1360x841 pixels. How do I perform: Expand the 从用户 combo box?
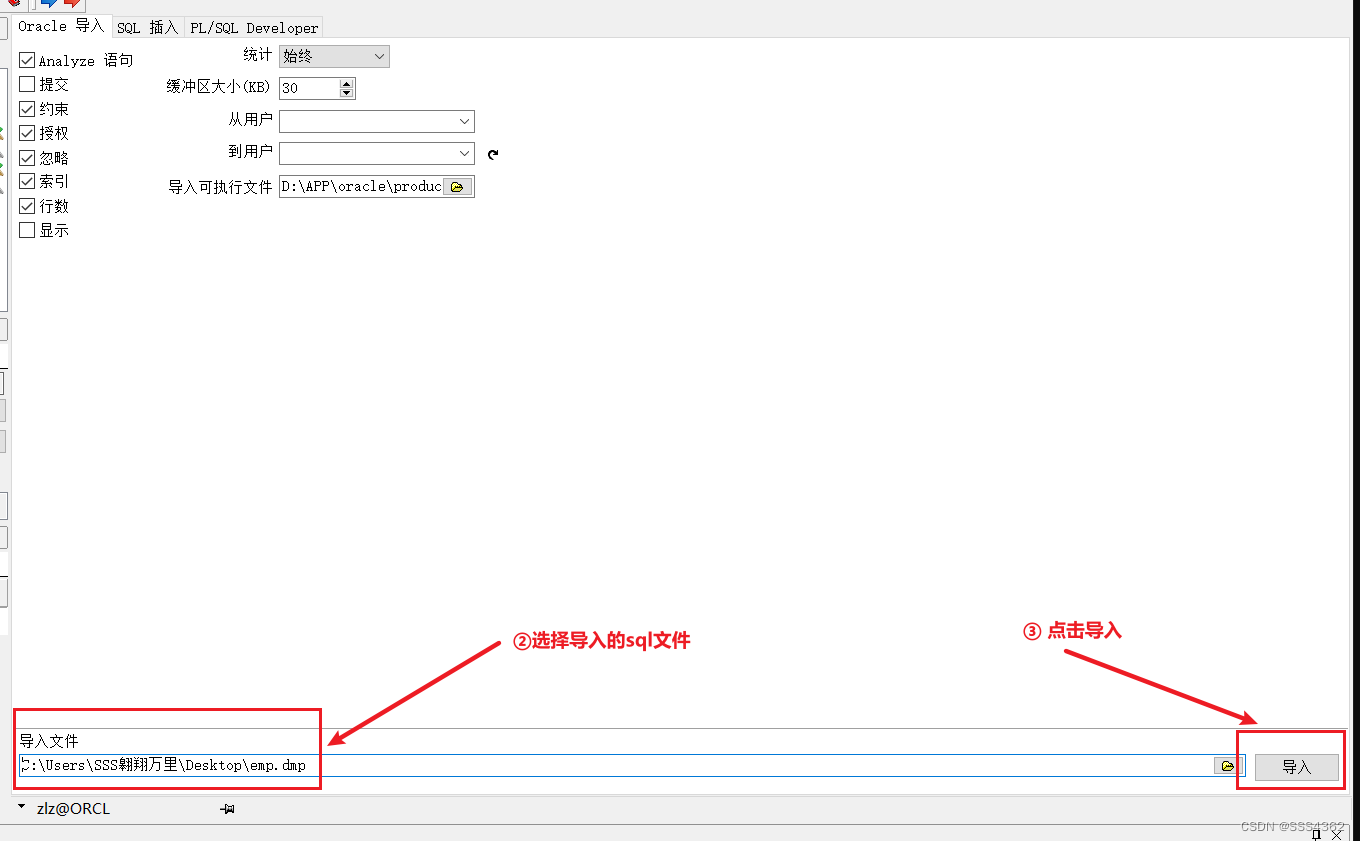pyautogui.click(x=465, y=122)
